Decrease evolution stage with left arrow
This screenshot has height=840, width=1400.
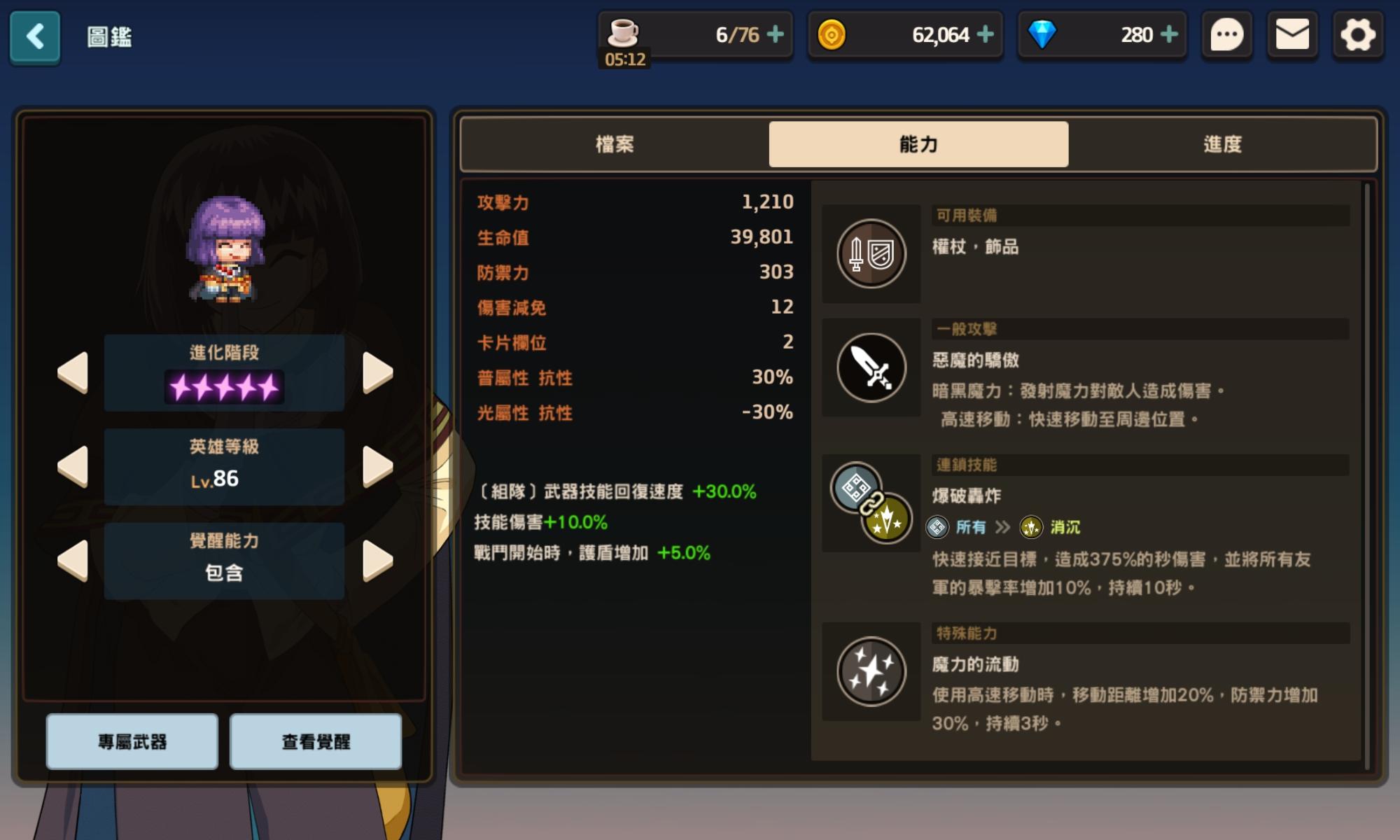[73, 372]
